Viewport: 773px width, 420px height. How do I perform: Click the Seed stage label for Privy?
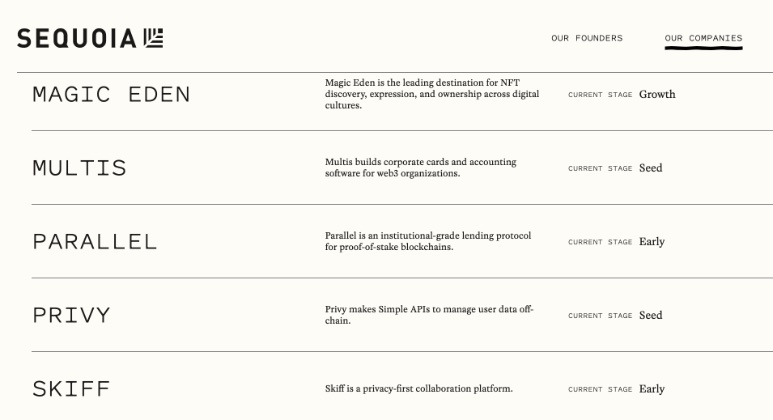(651, 315)
